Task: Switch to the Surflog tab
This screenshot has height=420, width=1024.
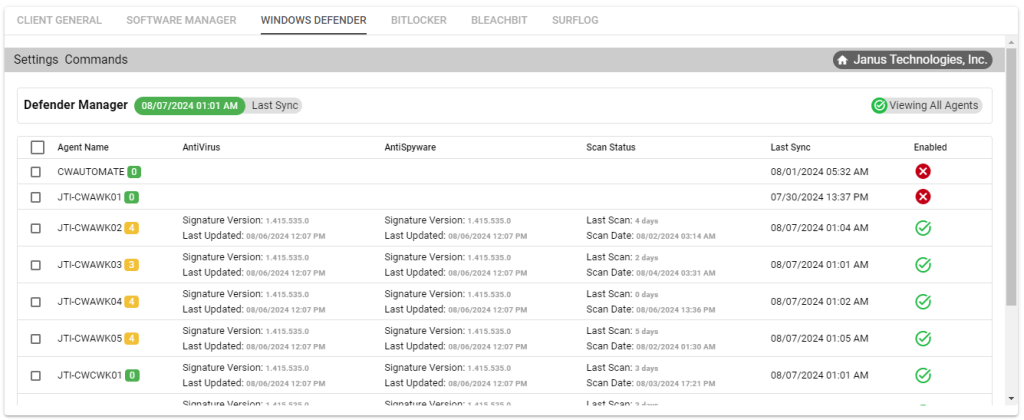Action: point(575,20)
